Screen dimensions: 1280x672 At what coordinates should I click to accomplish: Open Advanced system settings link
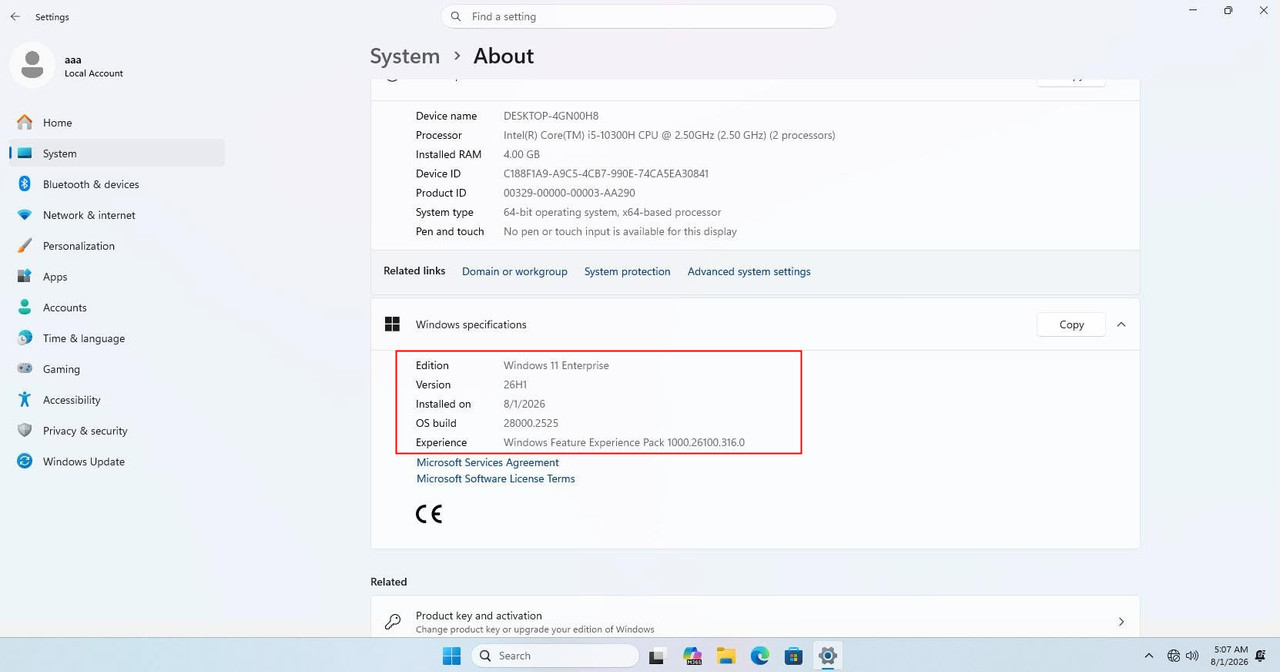[x=749, y=272]
